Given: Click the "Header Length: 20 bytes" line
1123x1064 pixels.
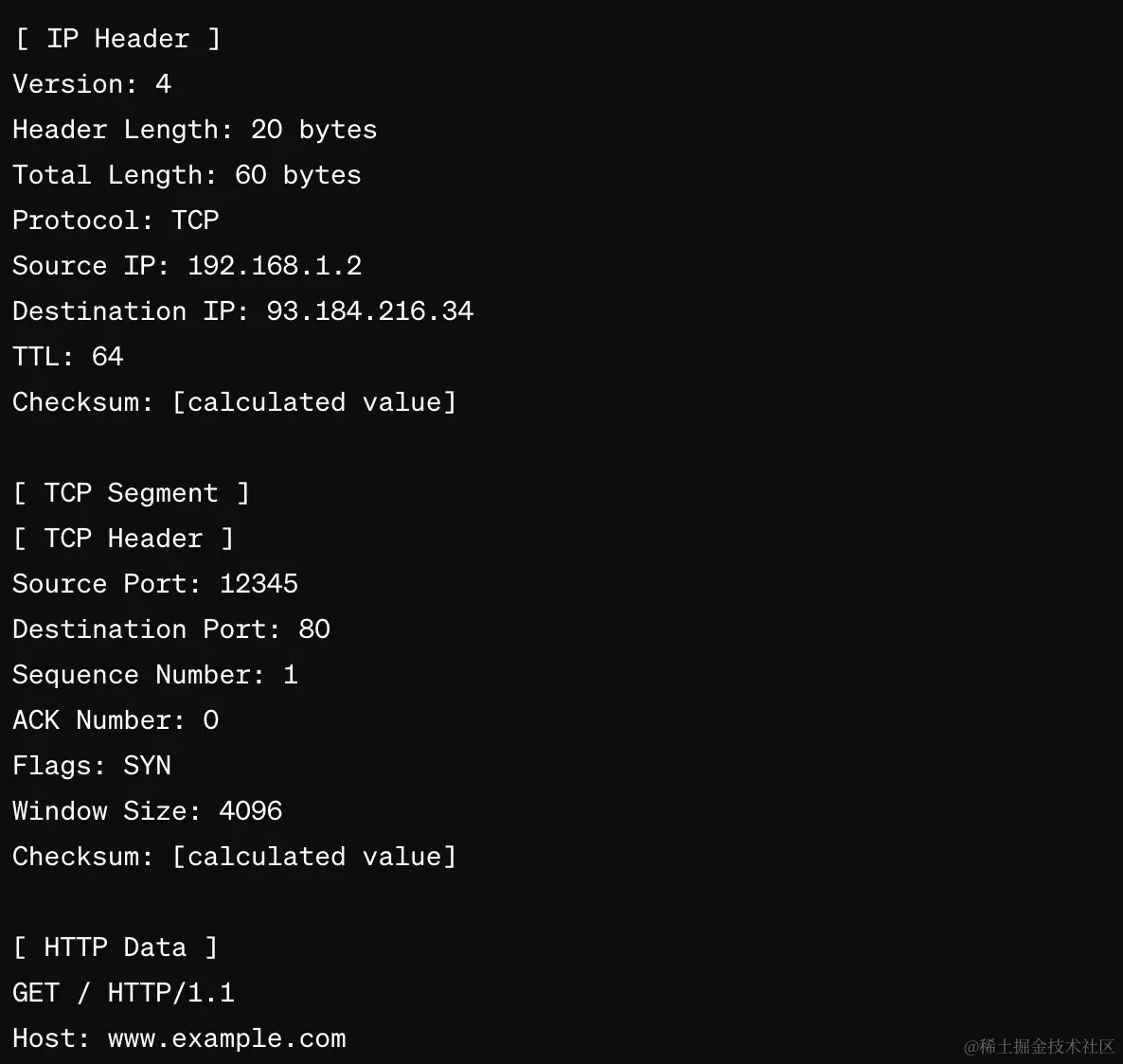Looking at the screenshot, I should (x=194, y=130).
